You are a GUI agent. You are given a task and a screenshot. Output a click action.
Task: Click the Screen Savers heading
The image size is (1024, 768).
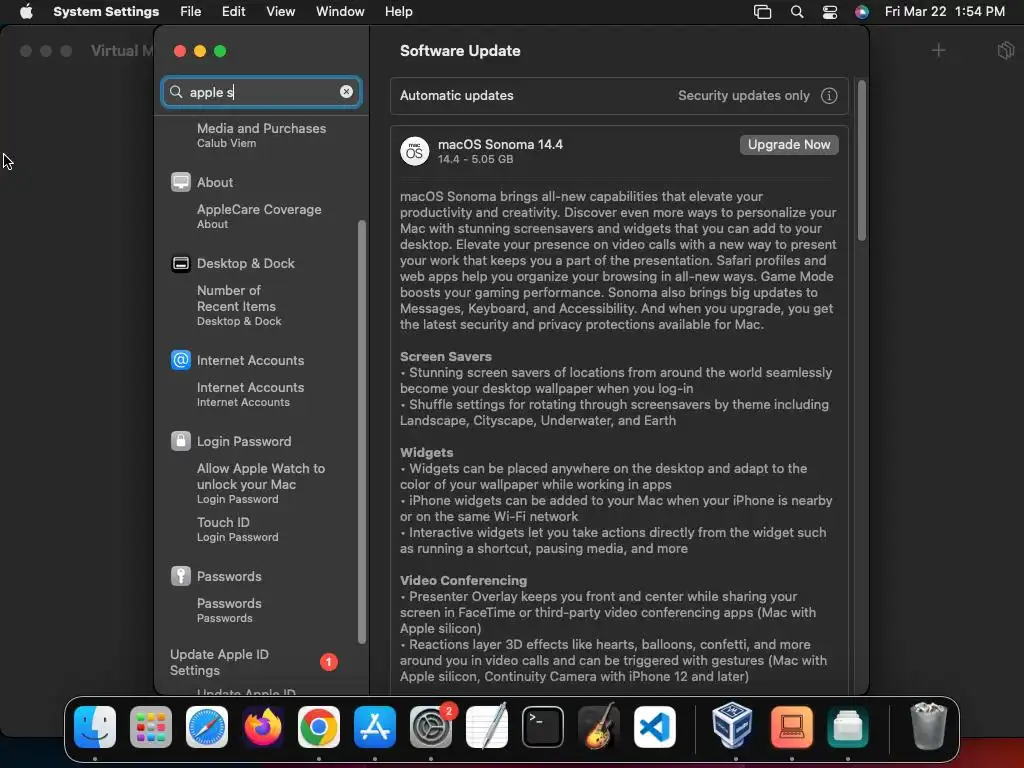[x=445, y=357]
